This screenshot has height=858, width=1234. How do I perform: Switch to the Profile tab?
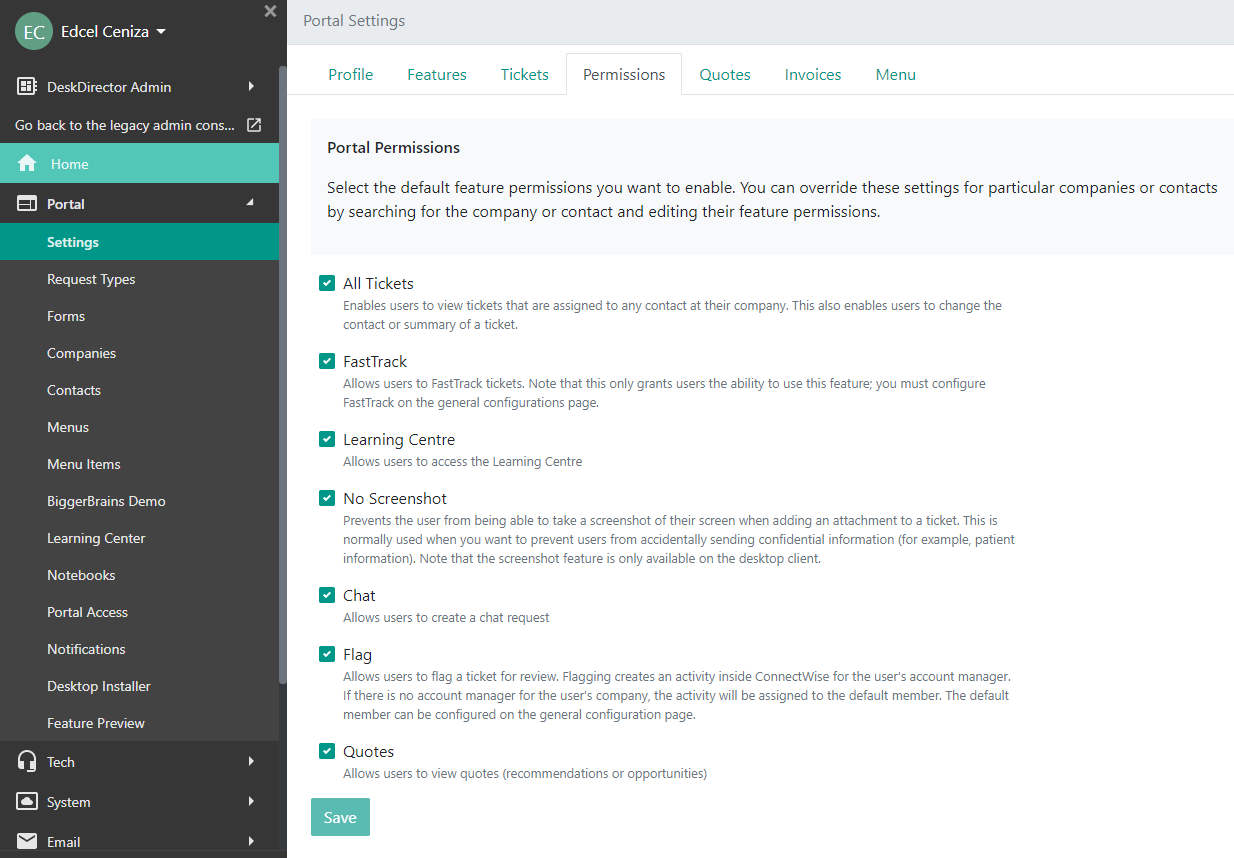[x=351, y=74]
